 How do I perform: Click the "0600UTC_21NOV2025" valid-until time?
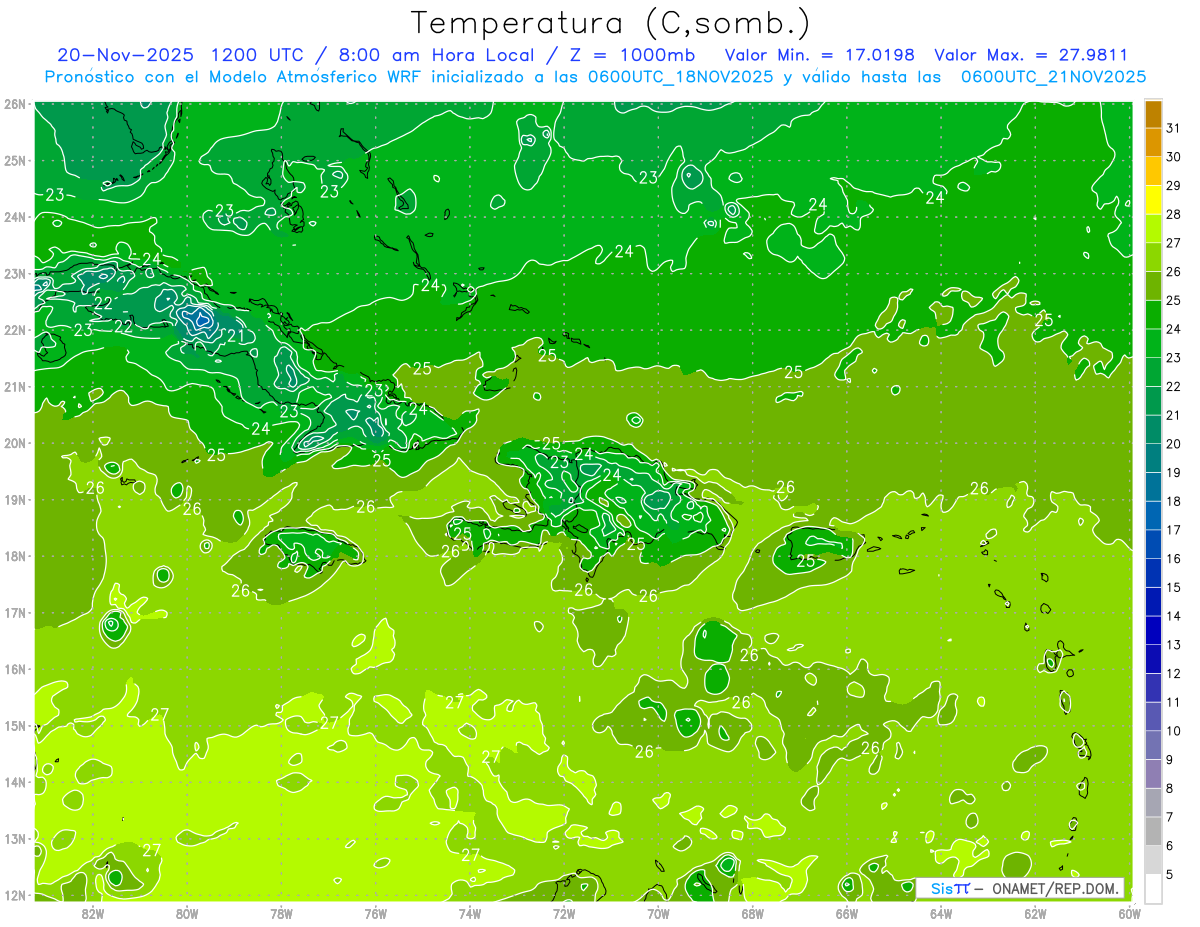pyautogui.click(x=1053, y=77)
